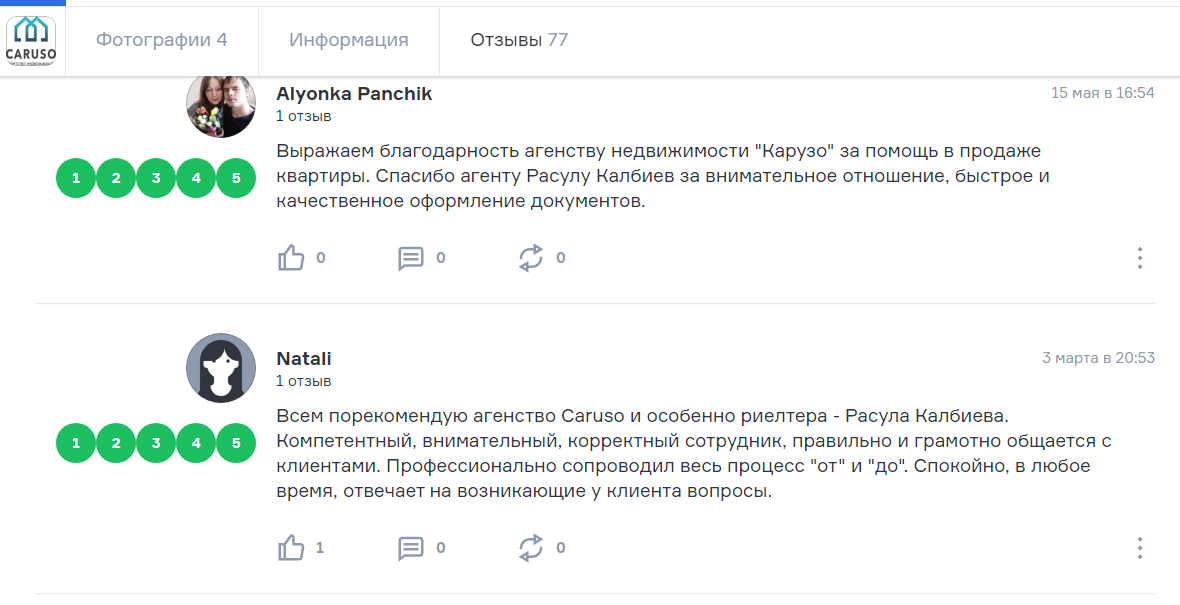This screenshot has height=605, width=1180.
Task: Click Natali's avatar image
Action: coord(221,368)
